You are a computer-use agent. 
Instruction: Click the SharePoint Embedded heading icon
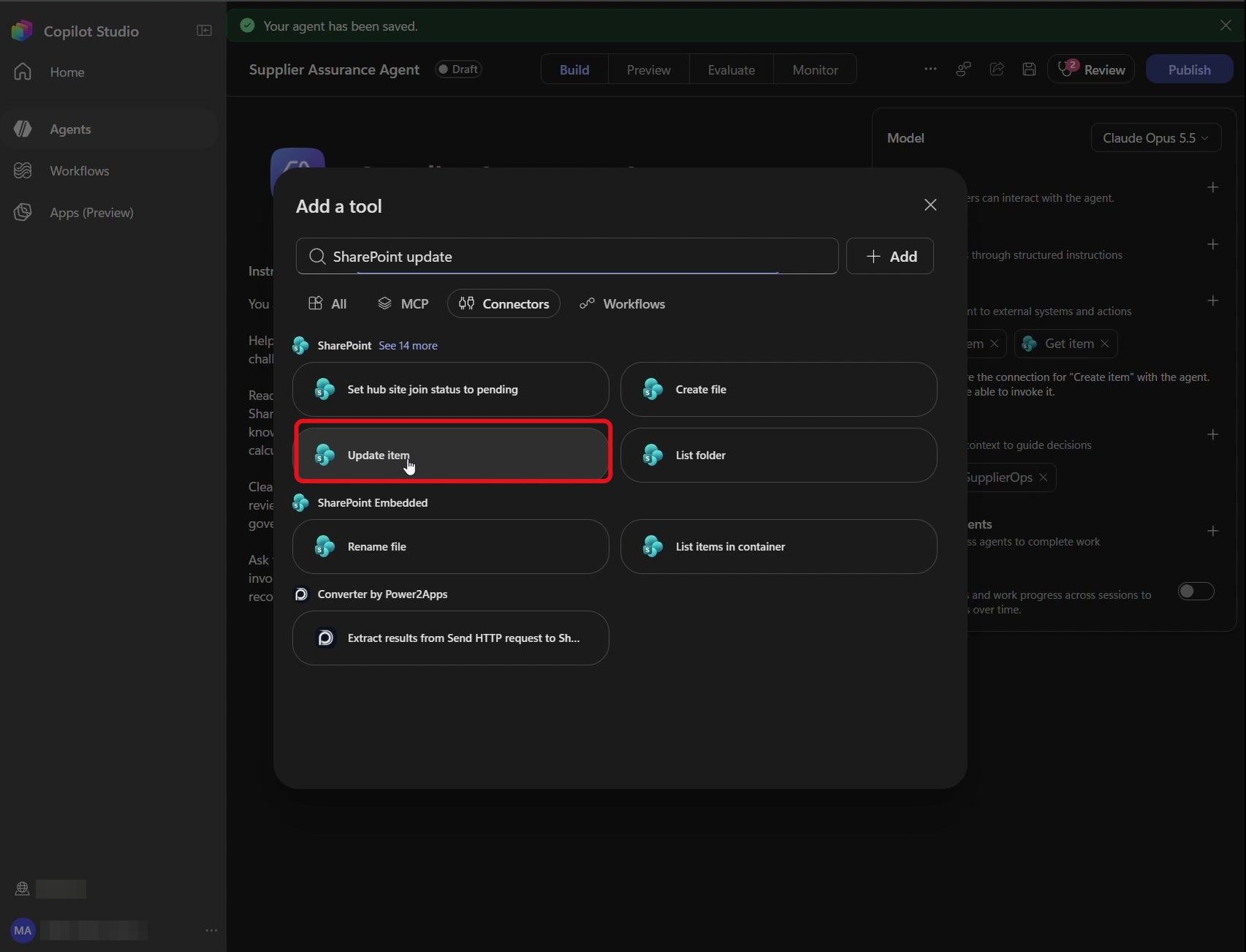(x=301, y=502)
